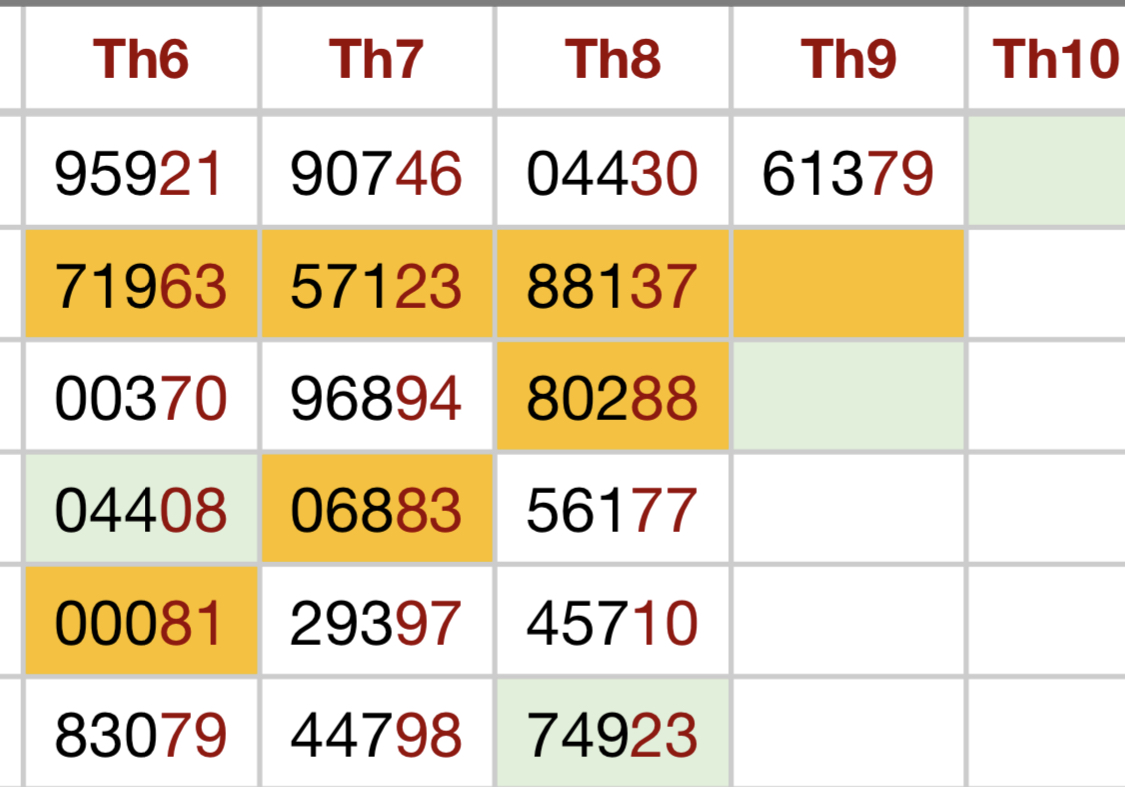
Task: Select the Th8 column header
Action: pos(613,59)
